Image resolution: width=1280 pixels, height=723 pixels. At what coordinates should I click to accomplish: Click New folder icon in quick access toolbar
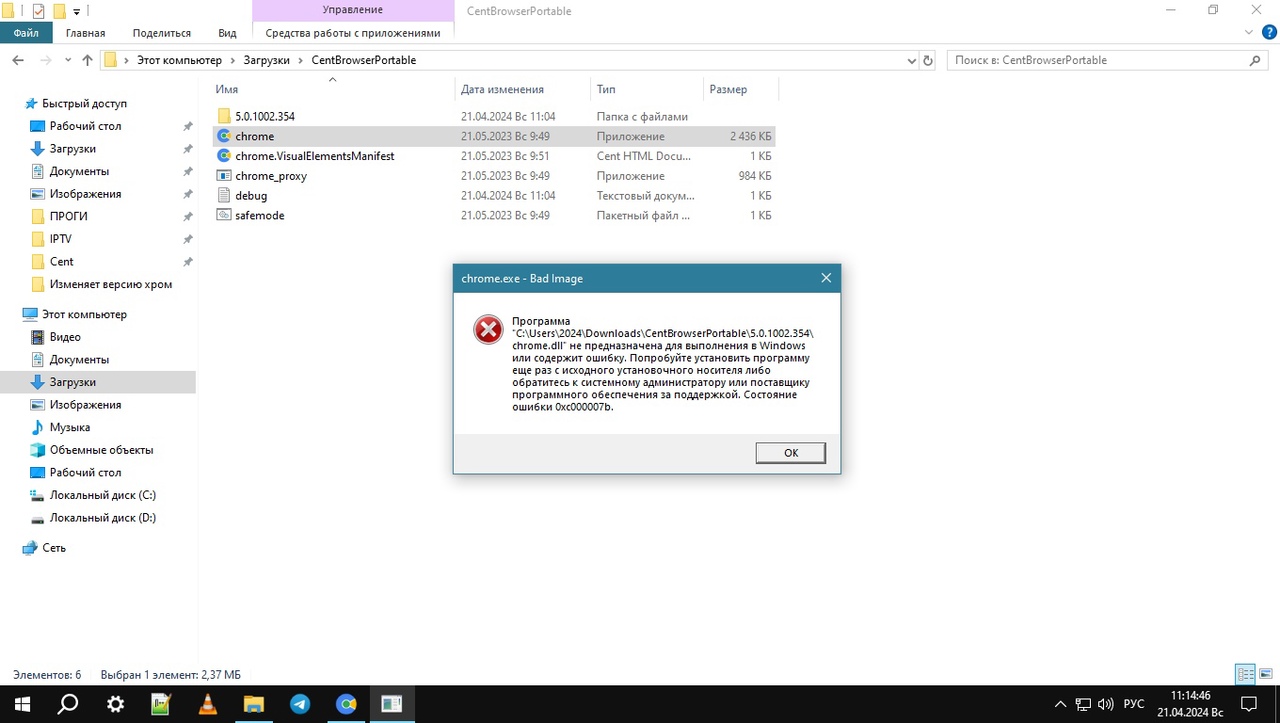point(59,11)
